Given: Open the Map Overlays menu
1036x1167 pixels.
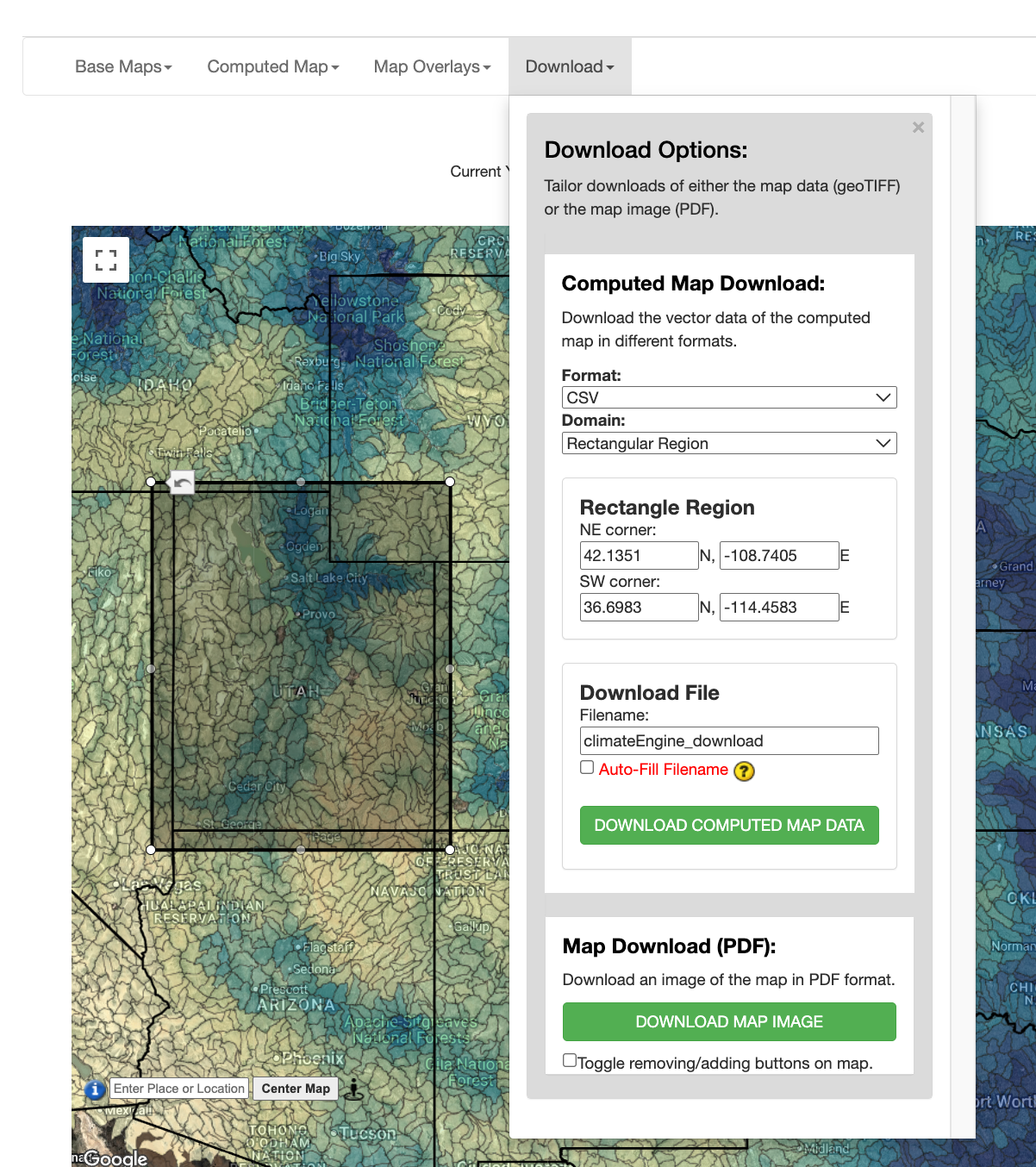Looking at the screenshot, I should 432,66.
